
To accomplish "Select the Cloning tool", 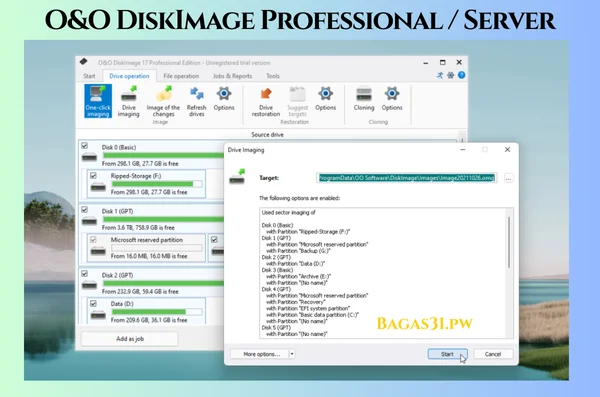I will (x=364, y=99).
